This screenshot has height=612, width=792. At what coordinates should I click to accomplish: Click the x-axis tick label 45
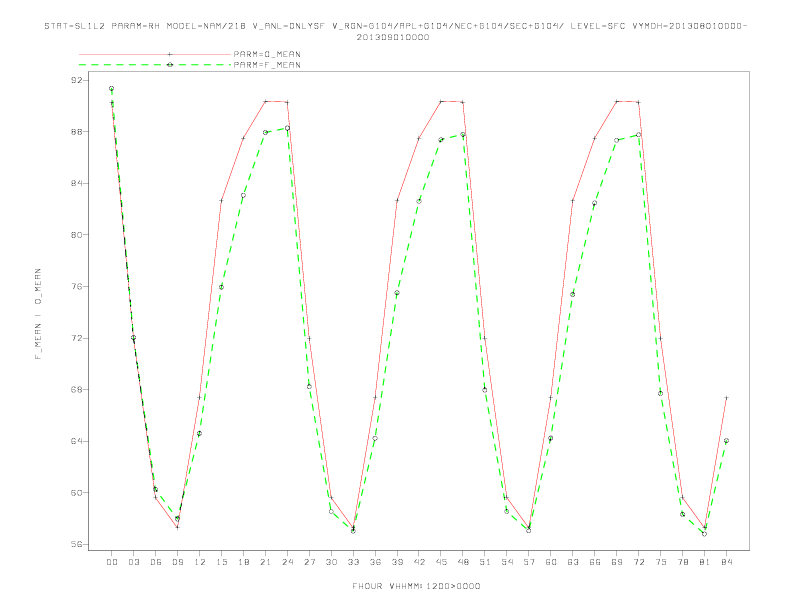[441, 562]
